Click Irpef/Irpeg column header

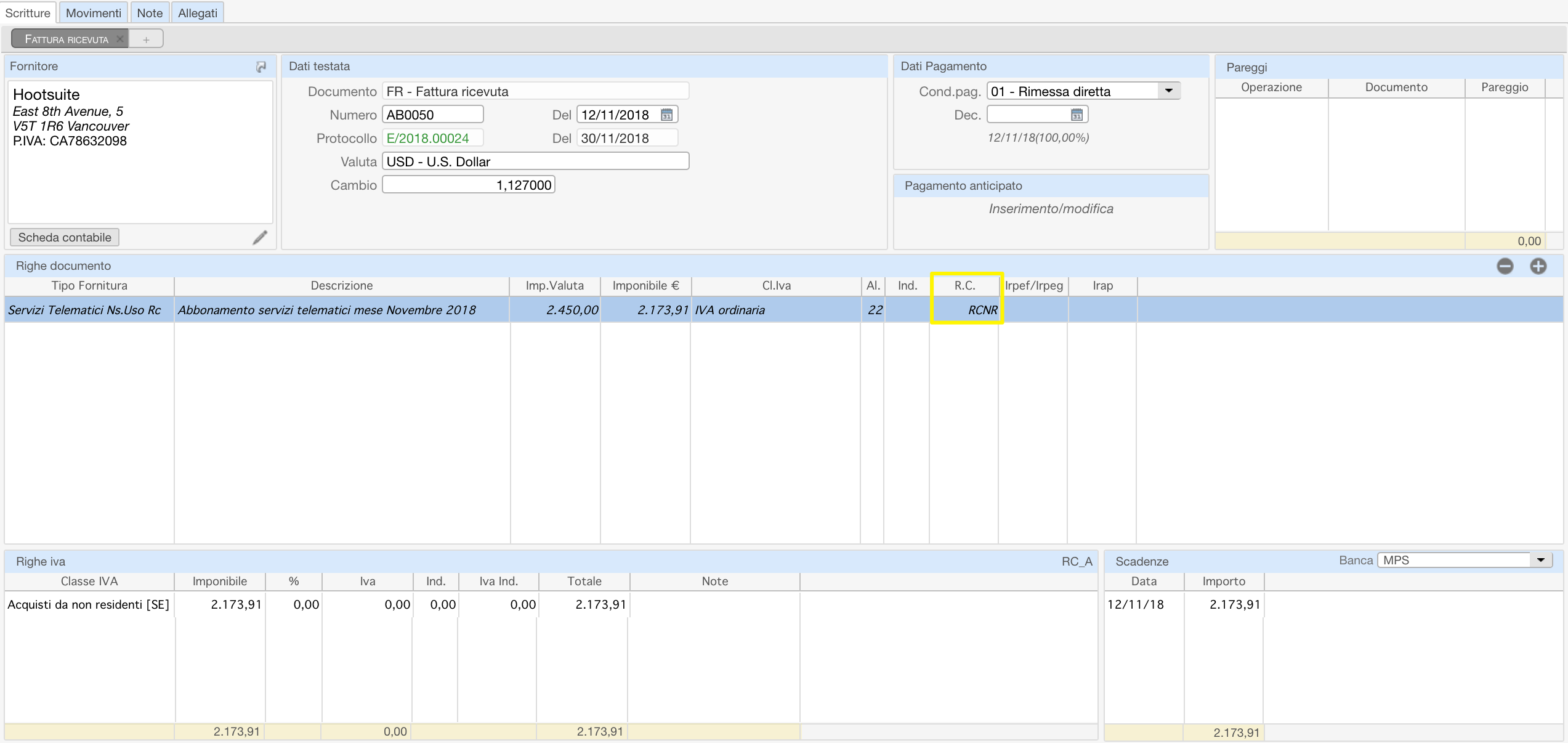pos(1033,286)
